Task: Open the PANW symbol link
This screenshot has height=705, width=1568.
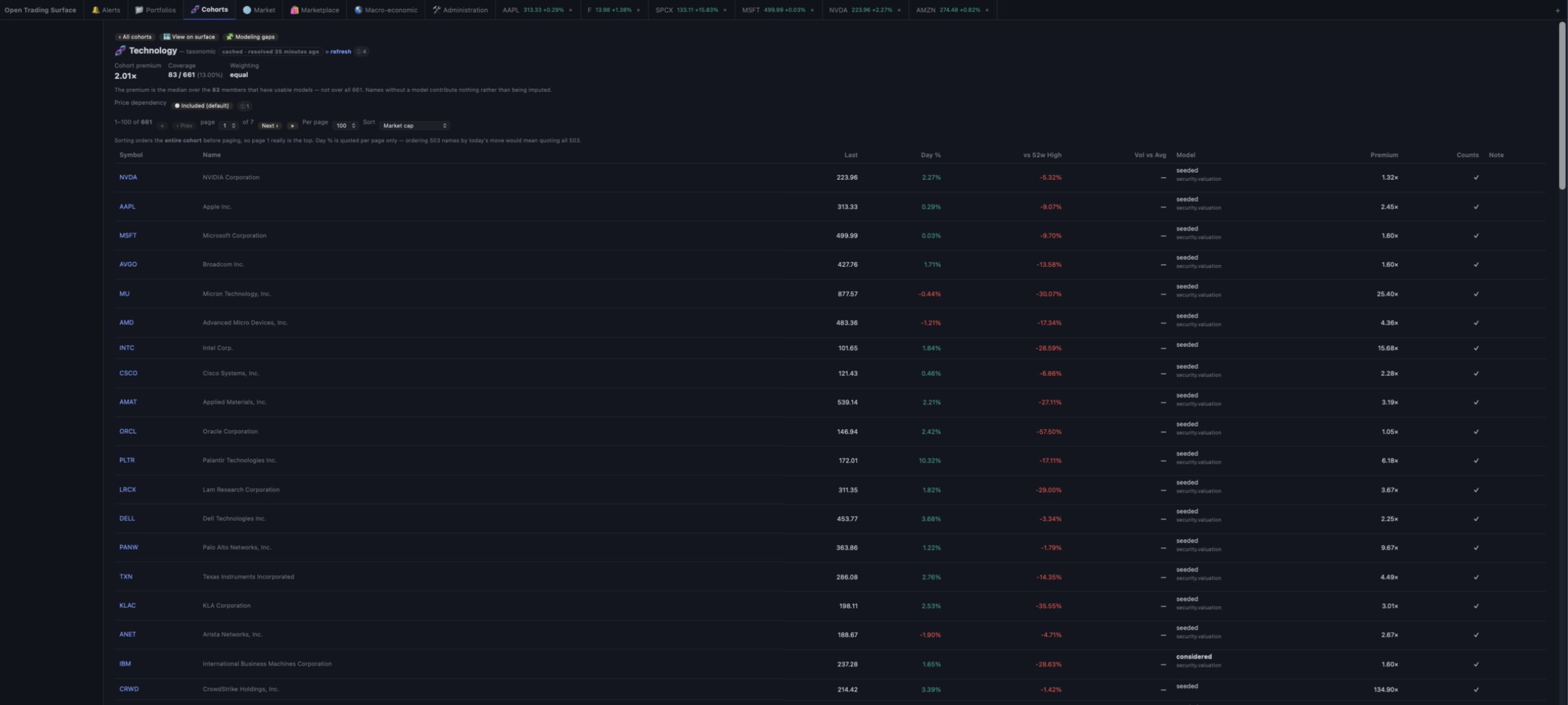Action: click(x=128, y=547)
